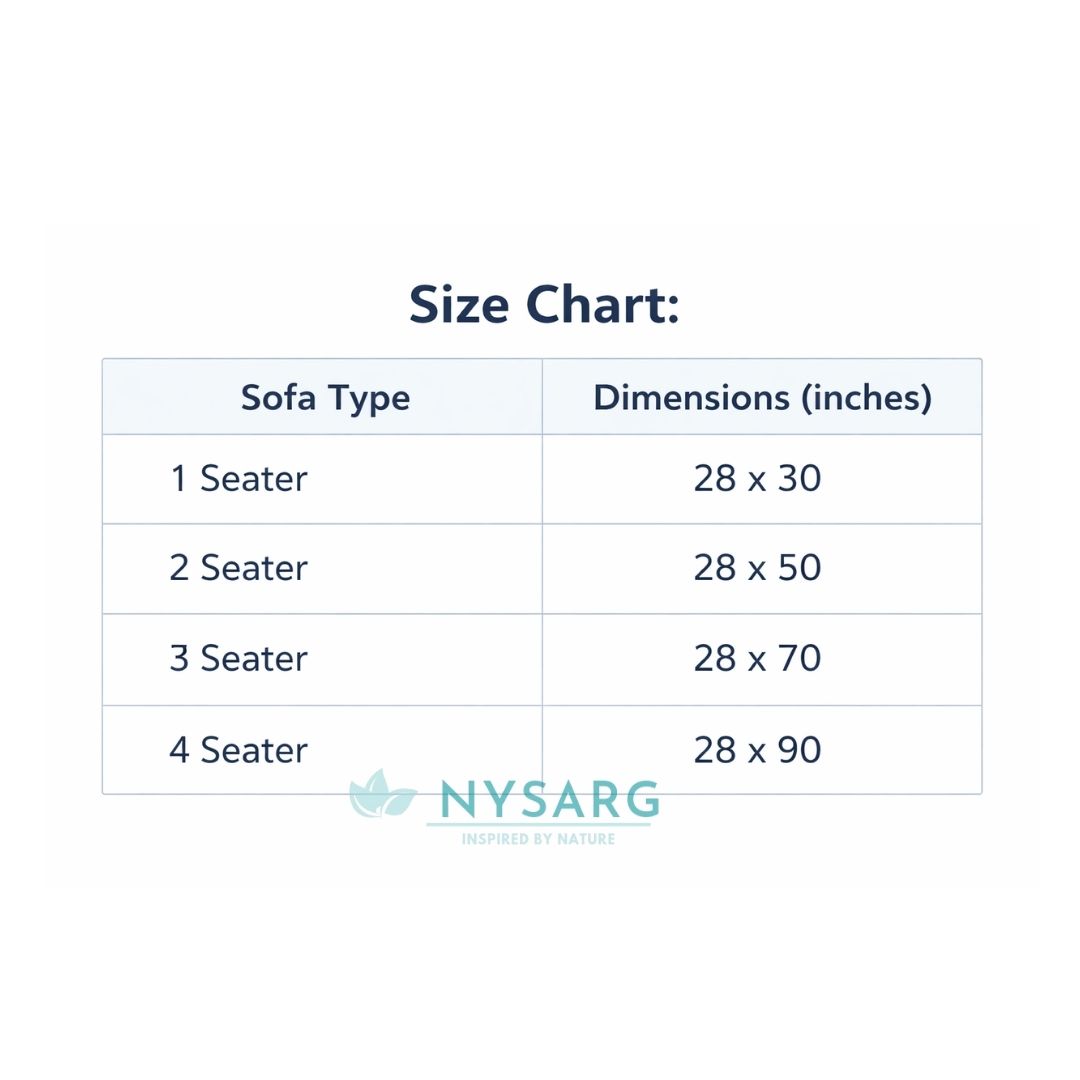Select the '2 Seater' row label

tap(239, 568)
